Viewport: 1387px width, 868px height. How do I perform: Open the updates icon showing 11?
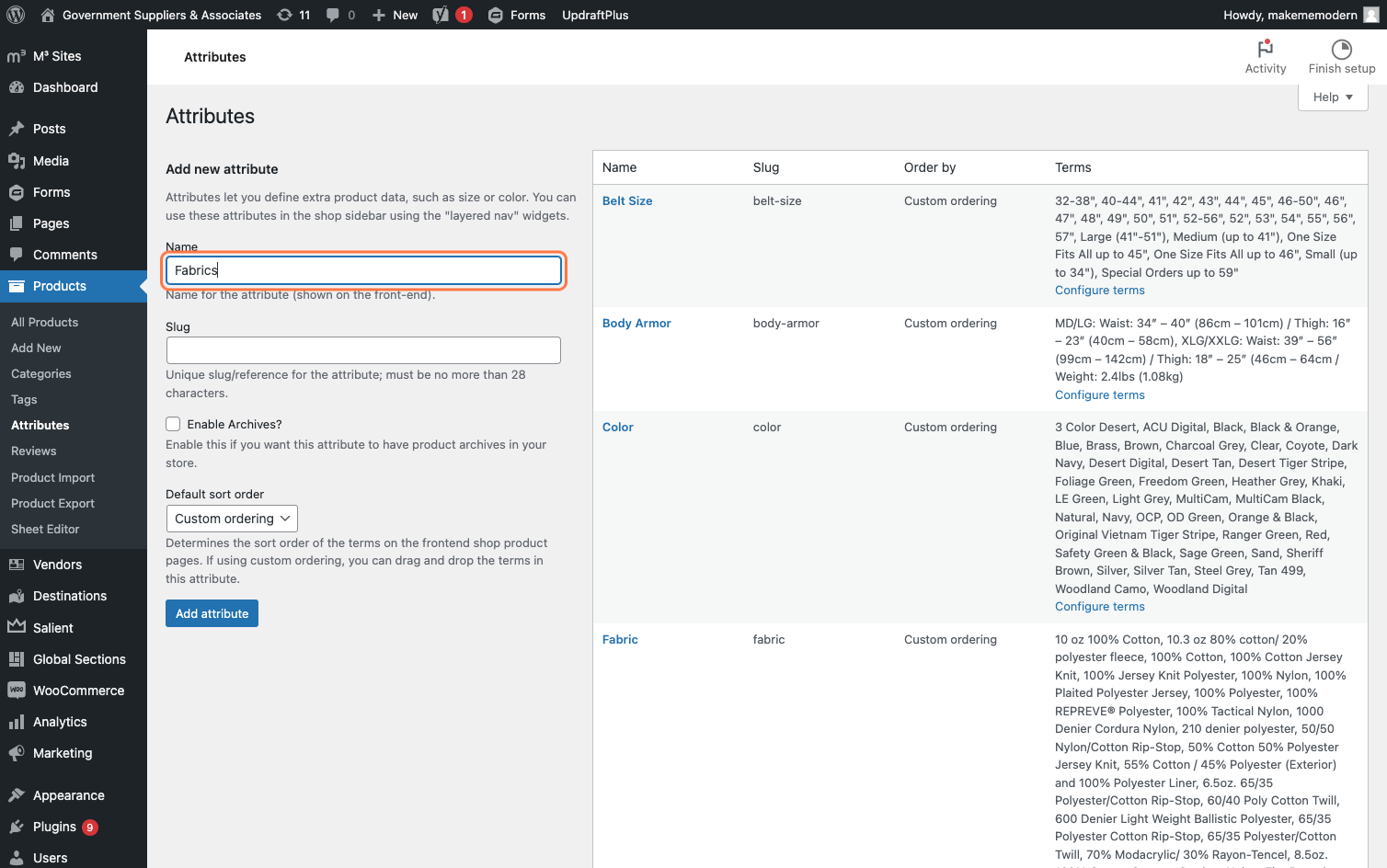tap(285, 15)
